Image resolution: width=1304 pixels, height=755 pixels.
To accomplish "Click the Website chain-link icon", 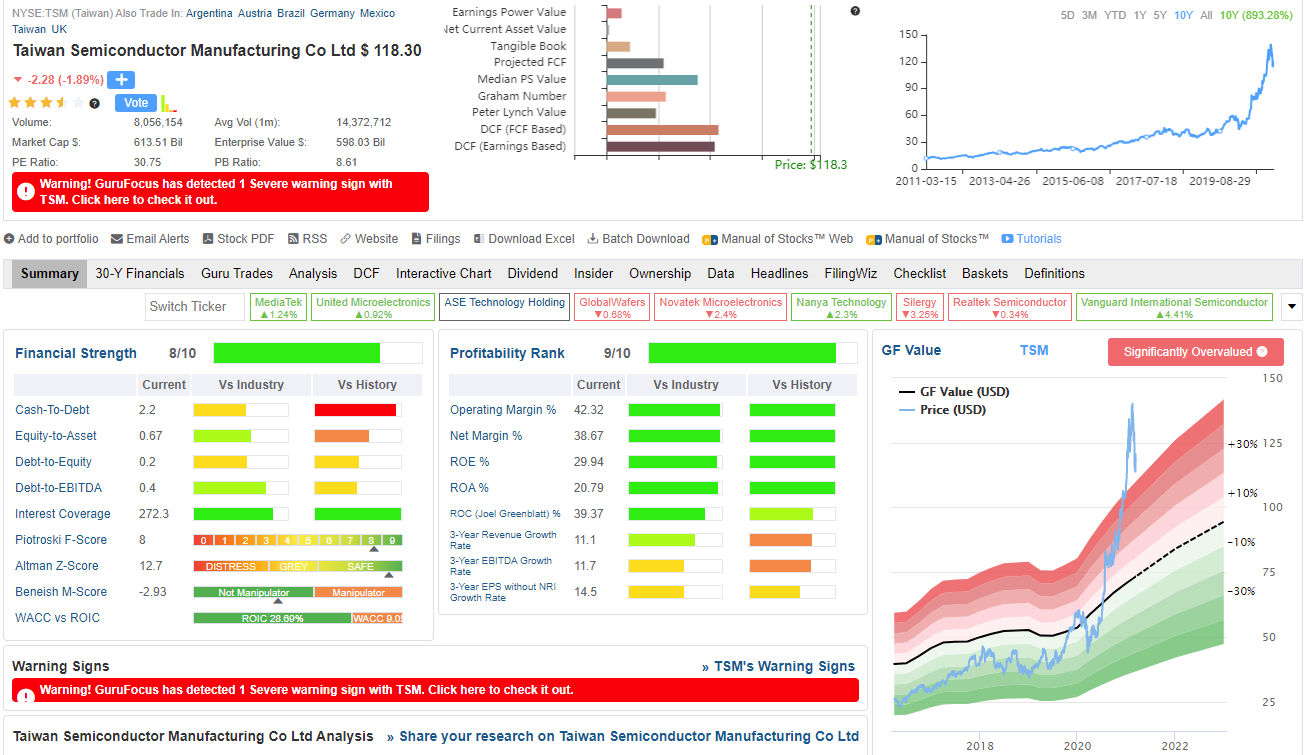I will coord(345,239).
